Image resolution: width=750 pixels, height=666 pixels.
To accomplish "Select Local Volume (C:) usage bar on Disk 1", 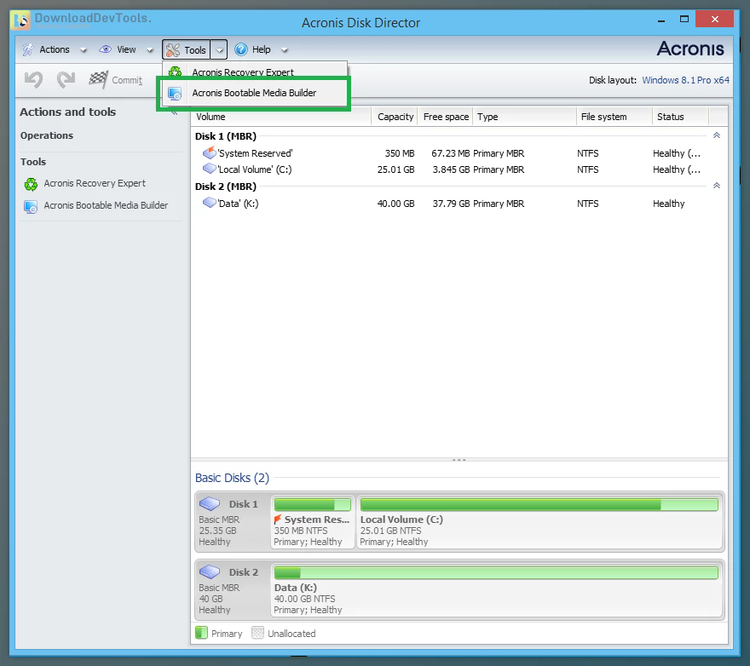I will [539, 504].
